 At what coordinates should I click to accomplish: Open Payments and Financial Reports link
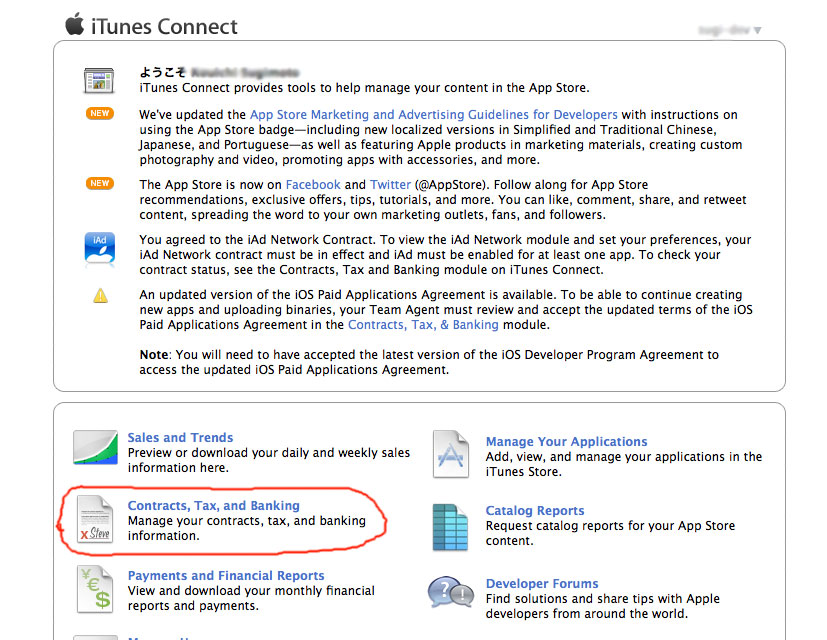225,576
